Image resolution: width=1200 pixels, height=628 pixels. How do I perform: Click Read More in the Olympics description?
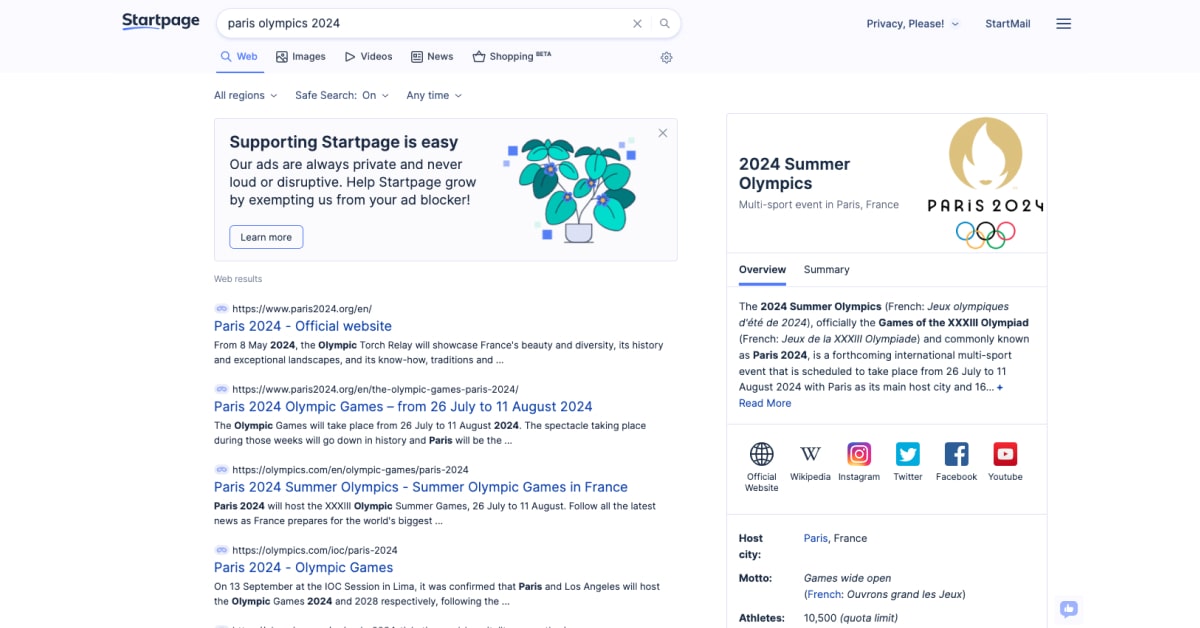coord(764,402)
